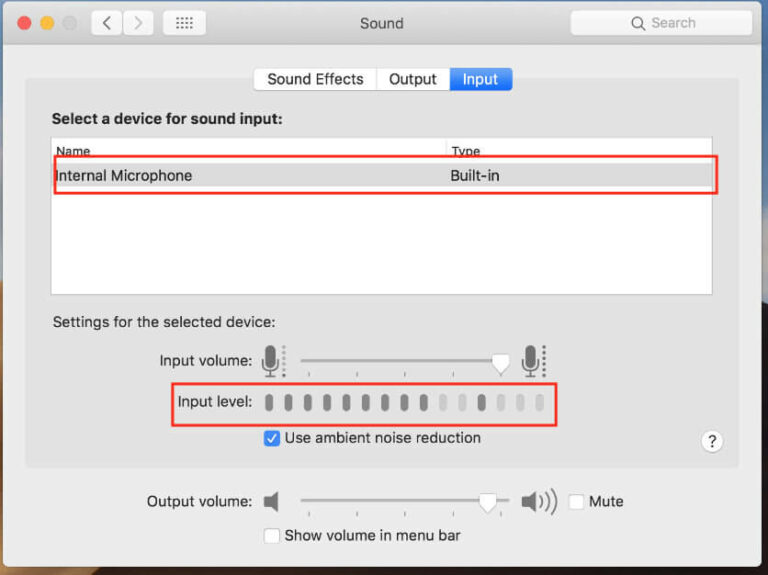Select the Input tab
Viewport: 768px width, 575px height.
tap(480, 79)
